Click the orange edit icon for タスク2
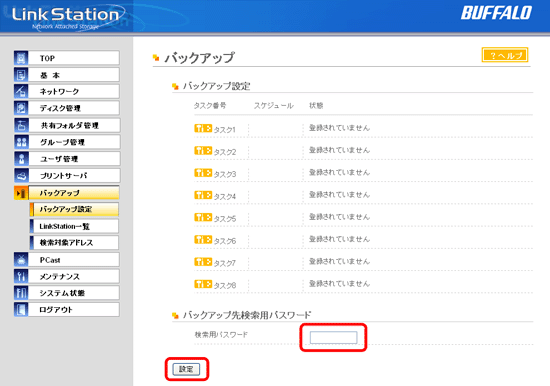The image size is (550, 386). point(203,151)
